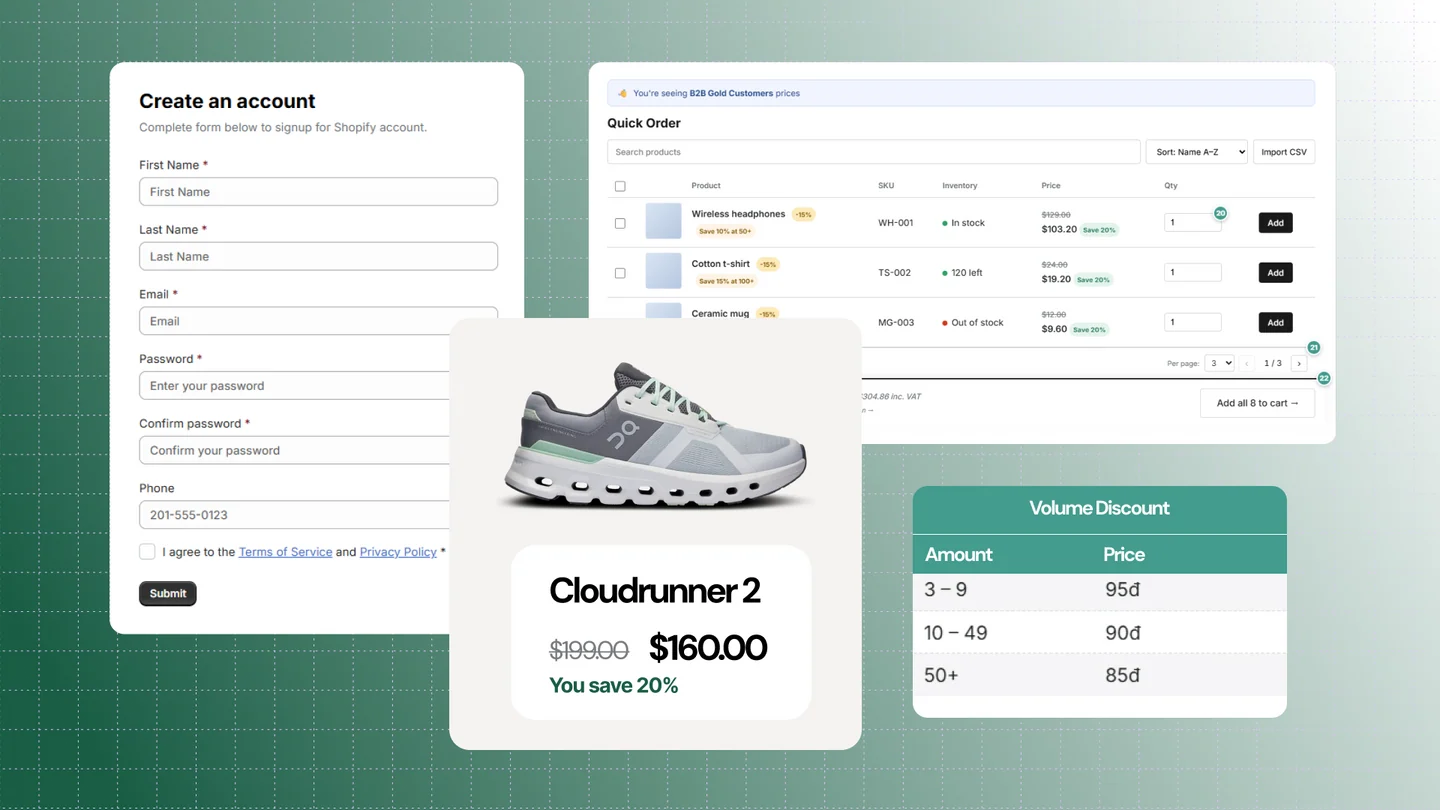
Task: Select the Cotton t-shirt row checkbox
Action: pyautogui.click(x=620, y=273)
